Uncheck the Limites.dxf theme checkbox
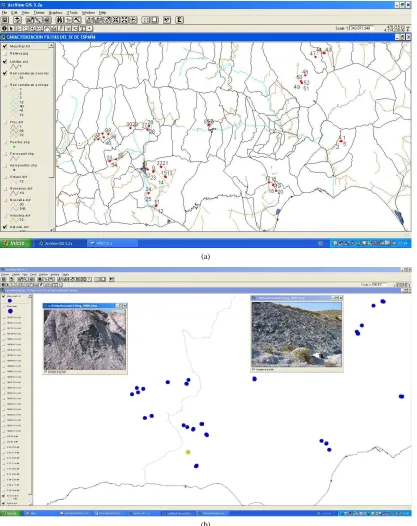This screenshot has width=417, height=526. 5,62
